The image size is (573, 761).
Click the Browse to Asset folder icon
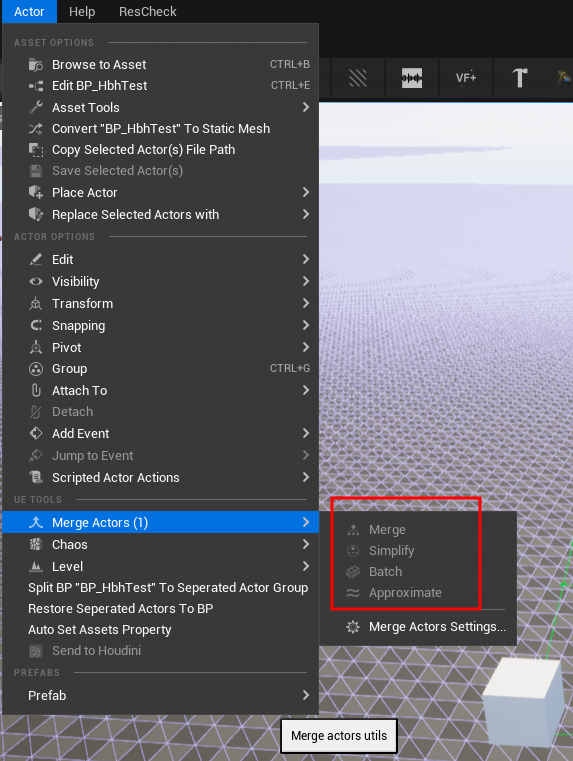pos(36,65)
